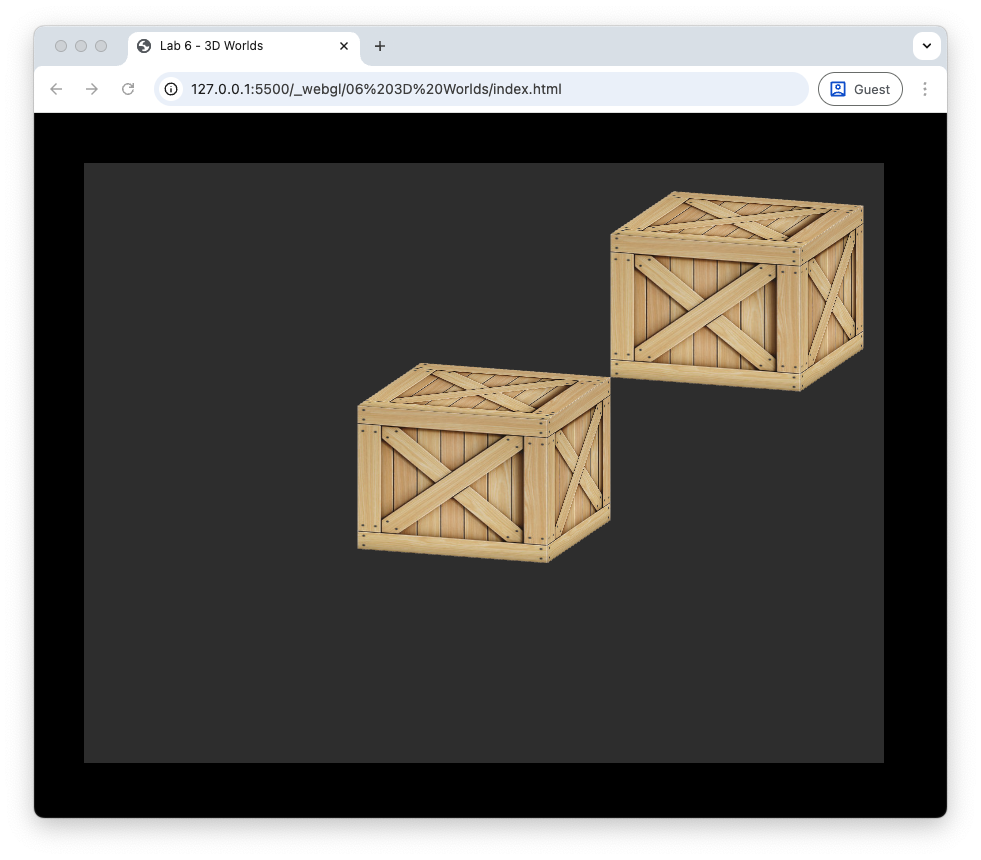Reload the current page
The width and height of the screenshot is (981, 860).
tap(128, 89)
